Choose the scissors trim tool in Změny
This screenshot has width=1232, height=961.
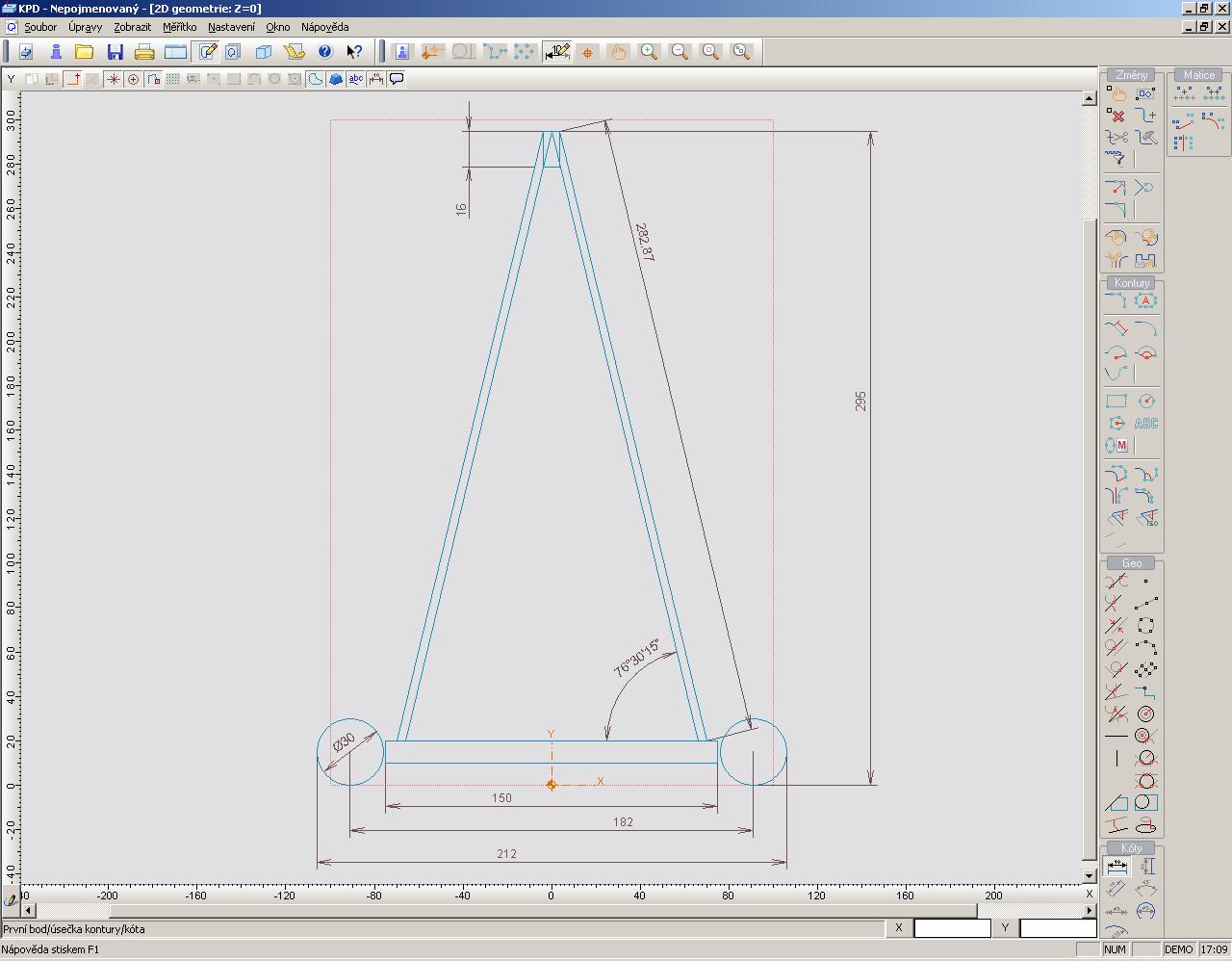[1116, 138]
